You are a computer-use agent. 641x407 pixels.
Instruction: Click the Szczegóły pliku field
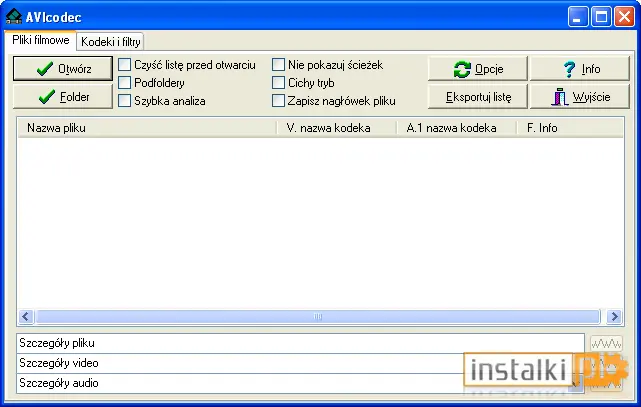(x=300, y=343)
